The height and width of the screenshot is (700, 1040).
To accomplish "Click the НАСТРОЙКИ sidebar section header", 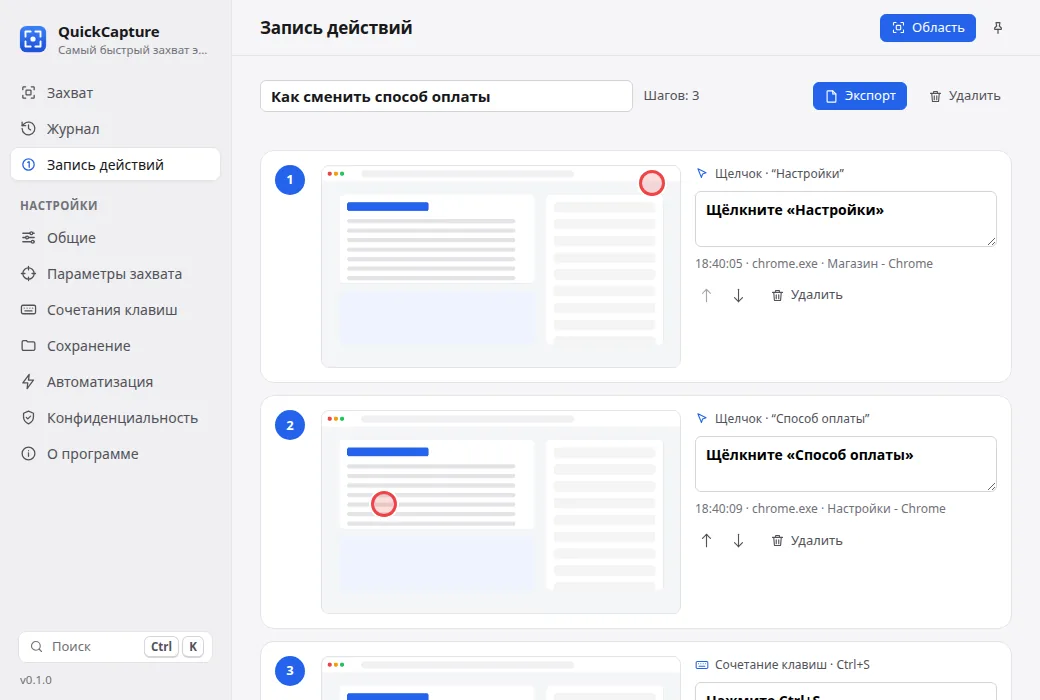I will pyautogui.click(x=59, y=206).
